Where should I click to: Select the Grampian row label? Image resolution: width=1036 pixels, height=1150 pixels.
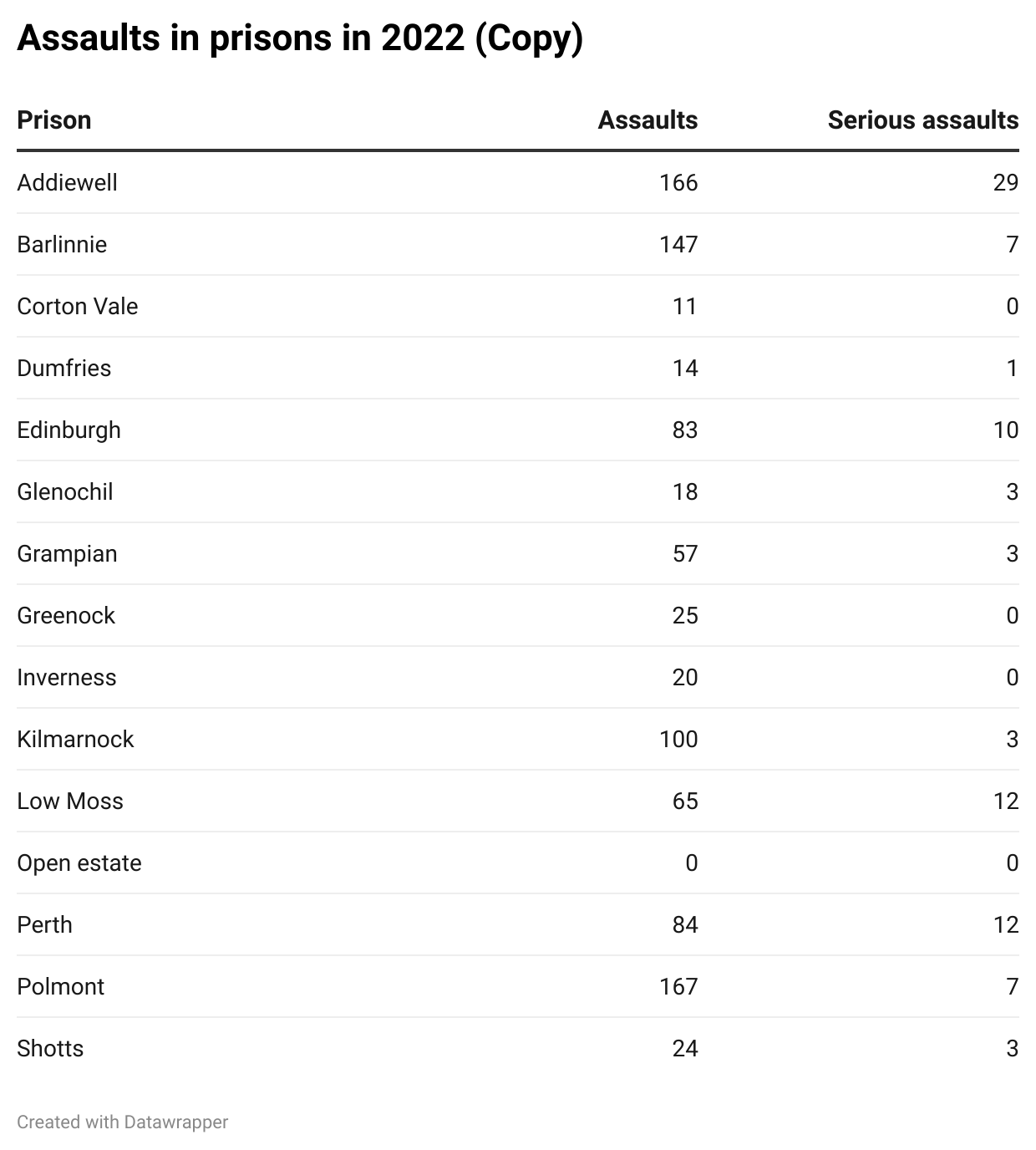point(67,553)
